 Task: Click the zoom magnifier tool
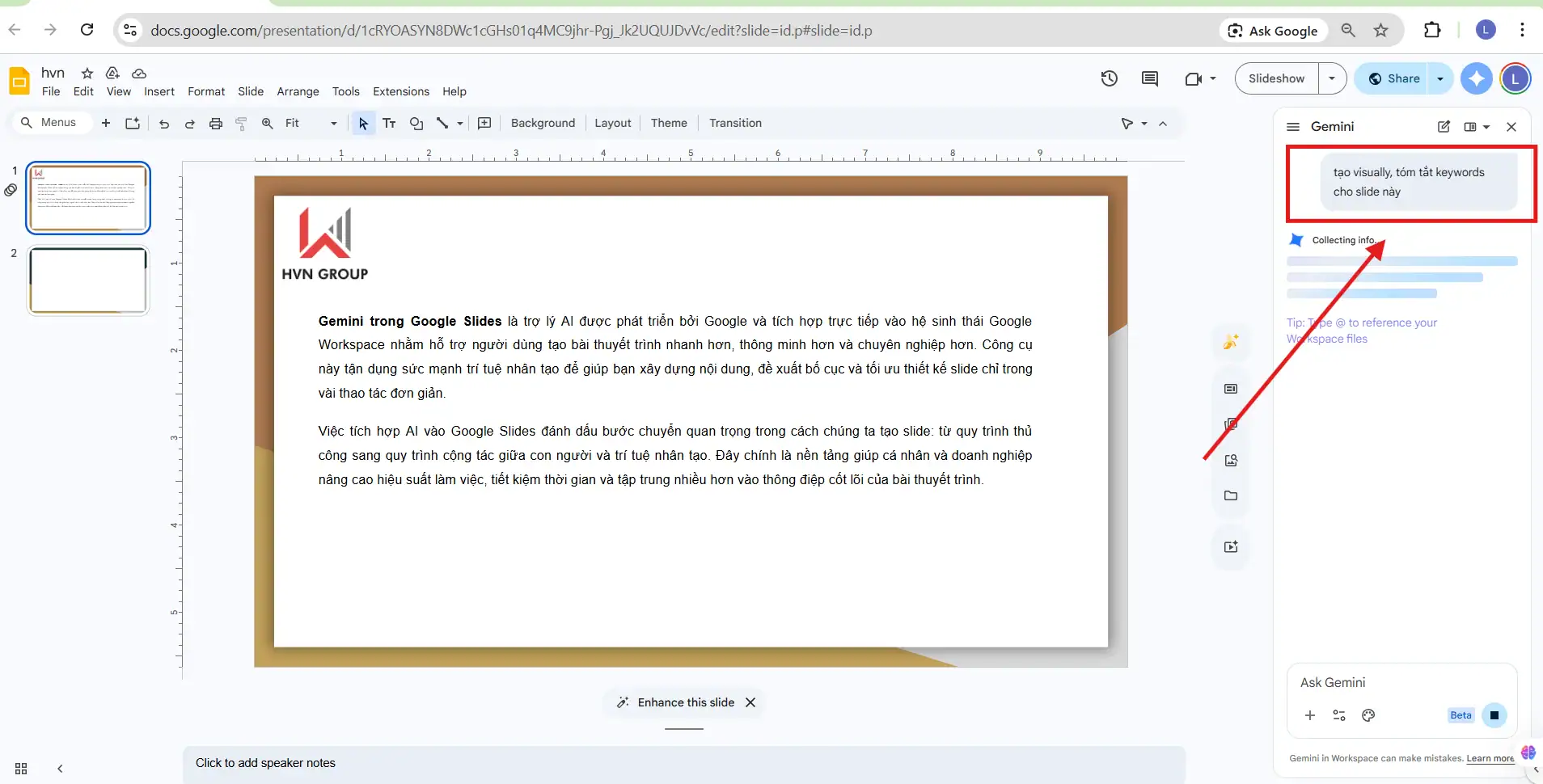pos(267,123)
